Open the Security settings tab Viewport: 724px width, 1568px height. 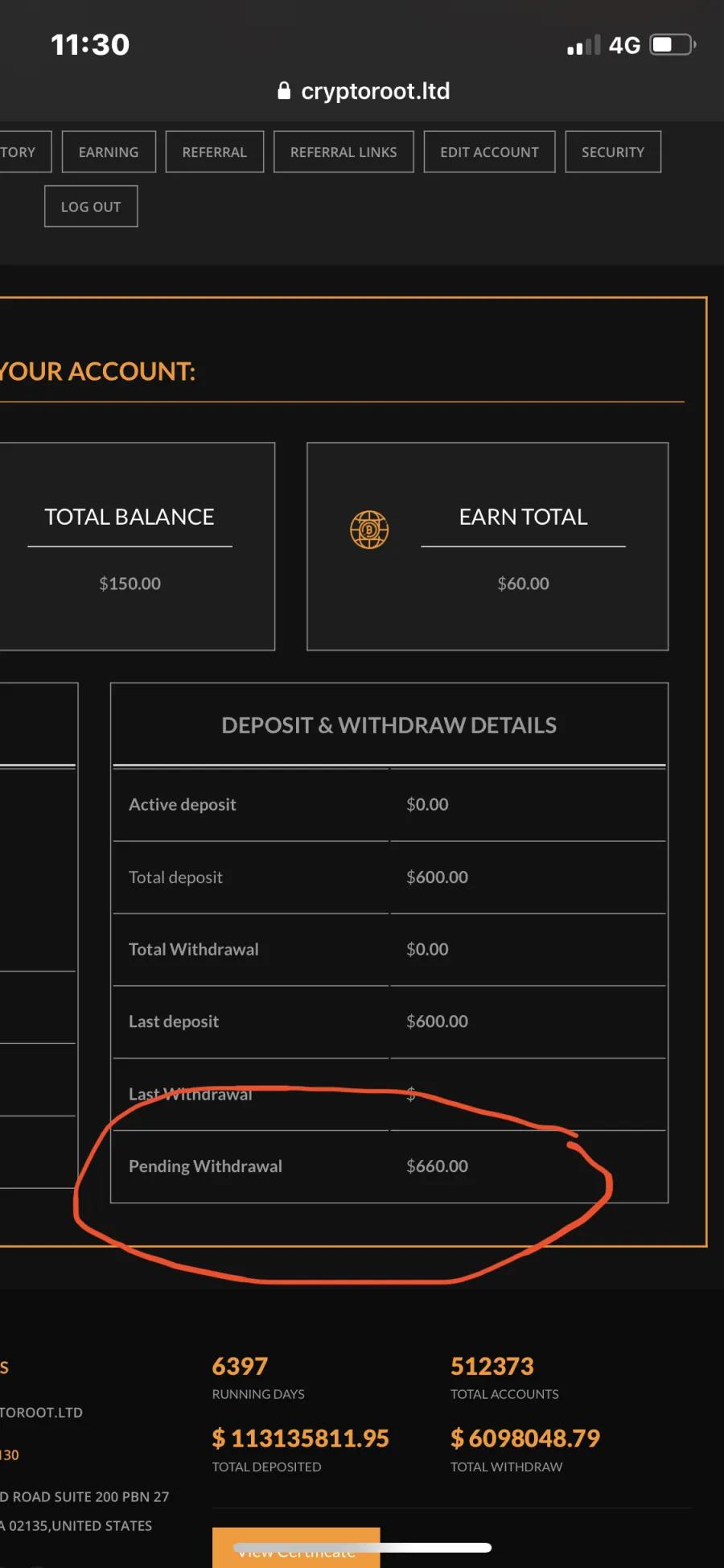coord(613,151)
